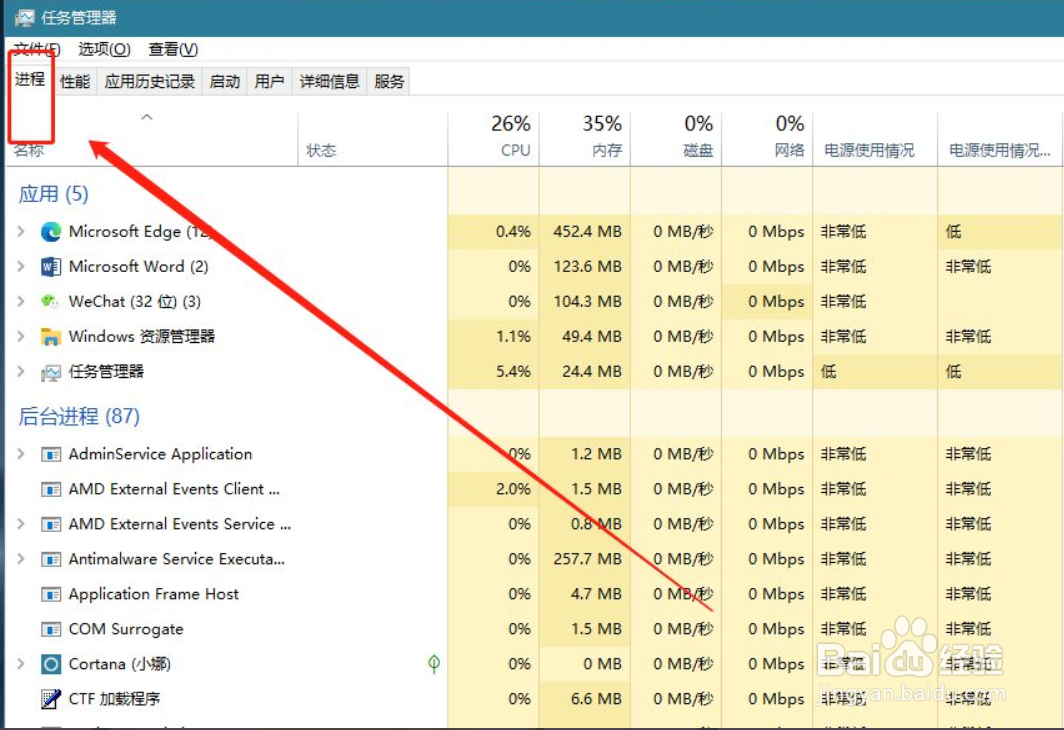Select the 后台进程 (87) group heading

[x=79, y=416]
